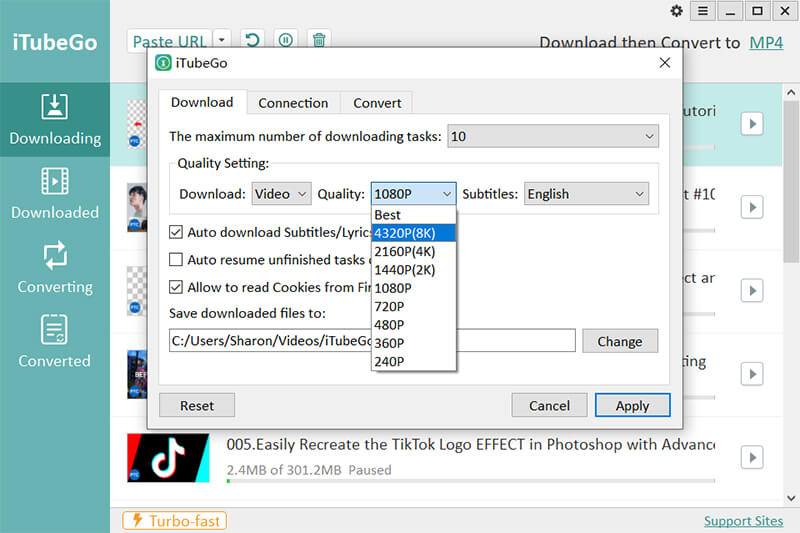Click the iTubeGo logo in sidebar
800x533 pixels.
click(x=55, y=42)
